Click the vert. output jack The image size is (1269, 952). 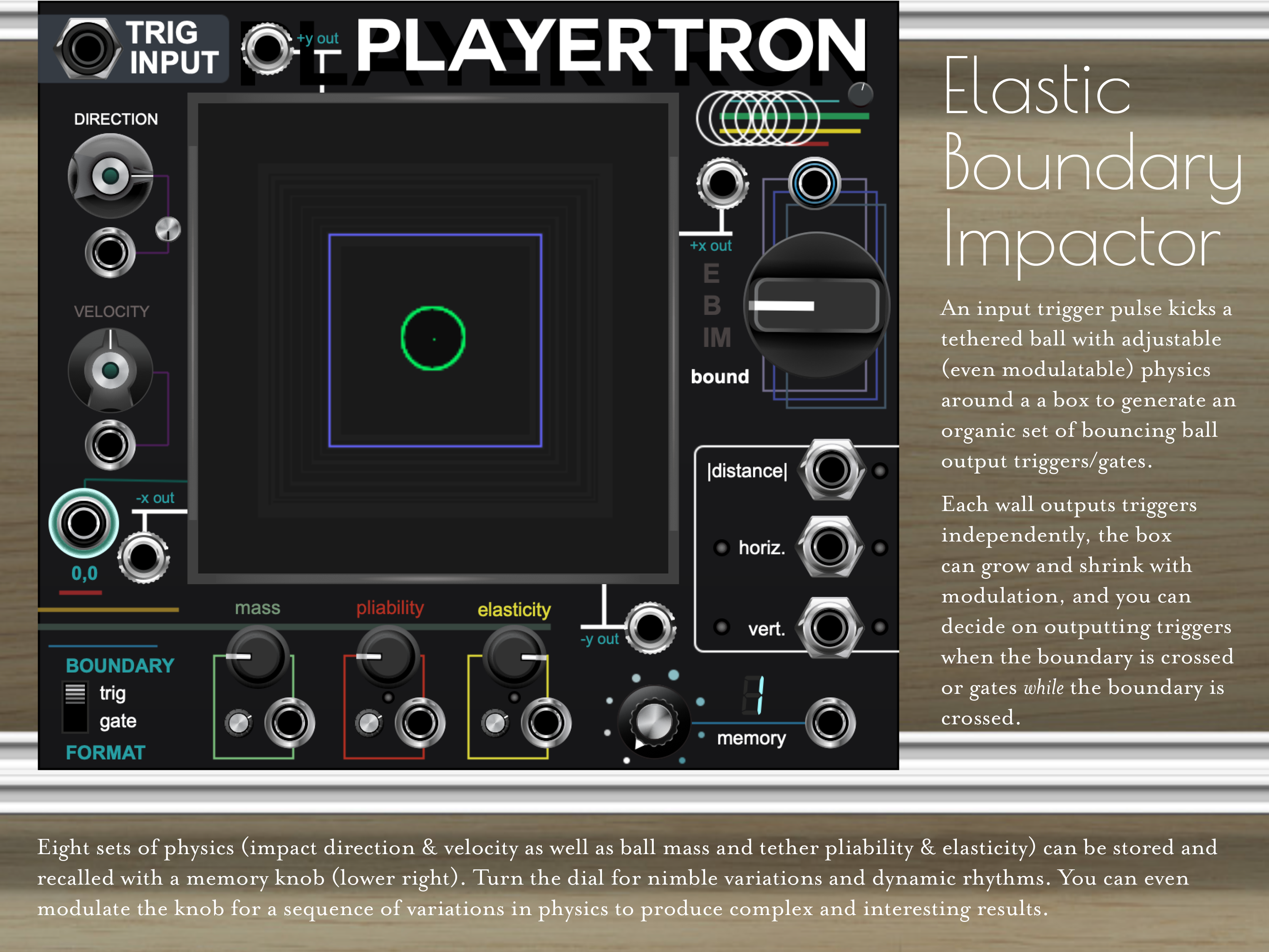point(830,627)
